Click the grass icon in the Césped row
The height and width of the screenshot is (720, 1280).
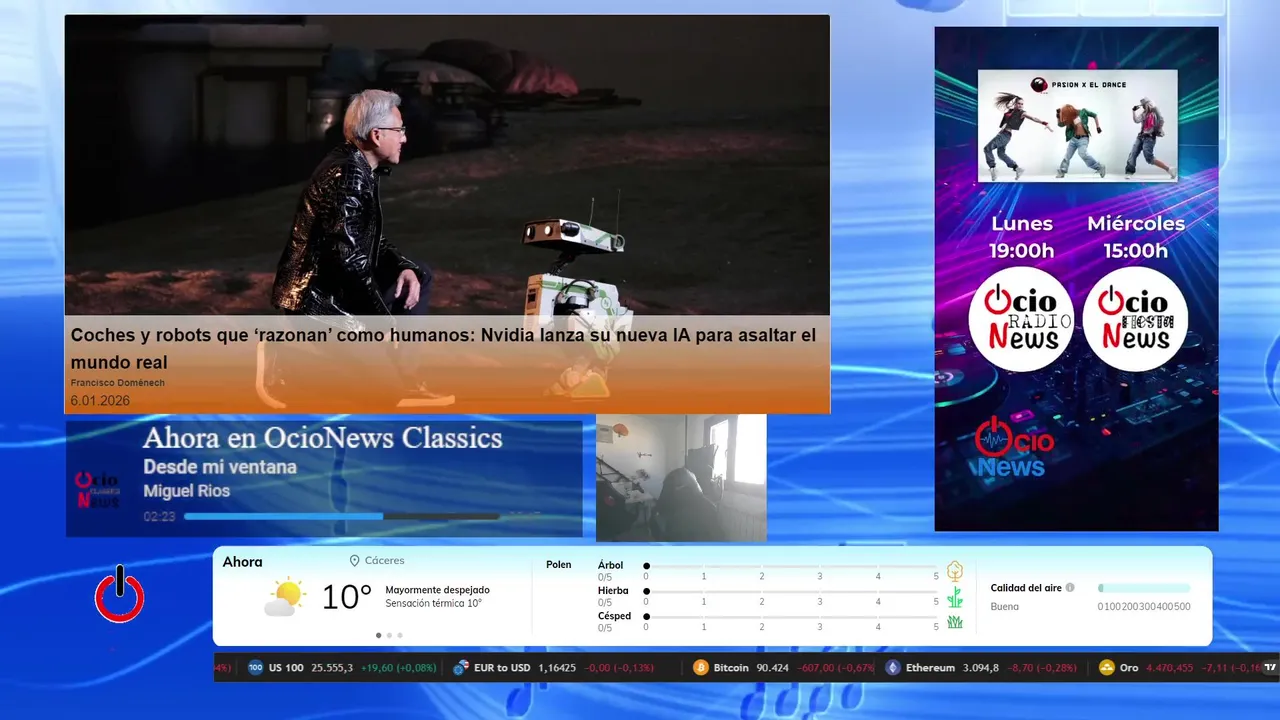coord(955,622)
